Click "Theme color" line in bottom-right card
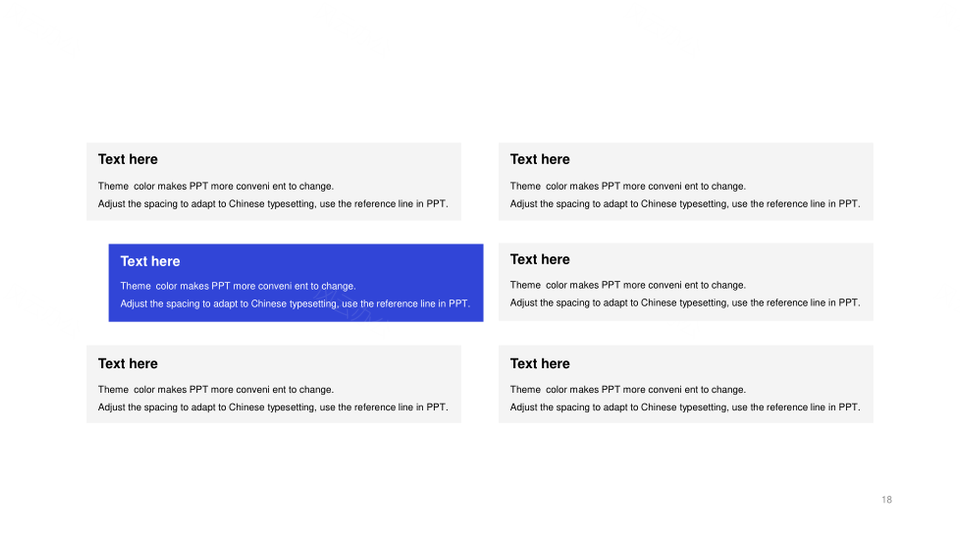The width and height of the screenshot is (960, 548). (x=628, y=390)
